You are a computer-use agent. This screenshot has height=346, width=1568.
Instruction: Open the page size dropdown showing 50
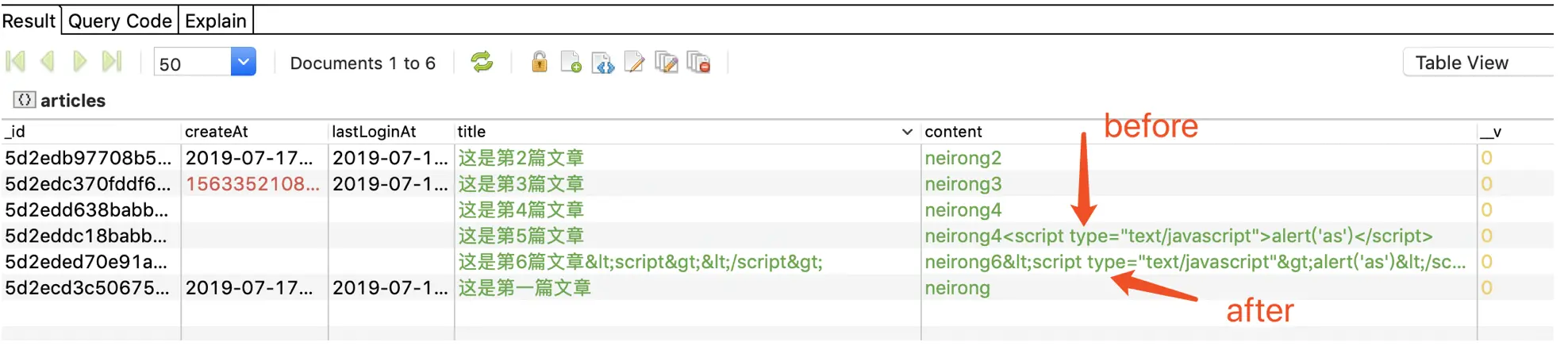click(244, 62)
